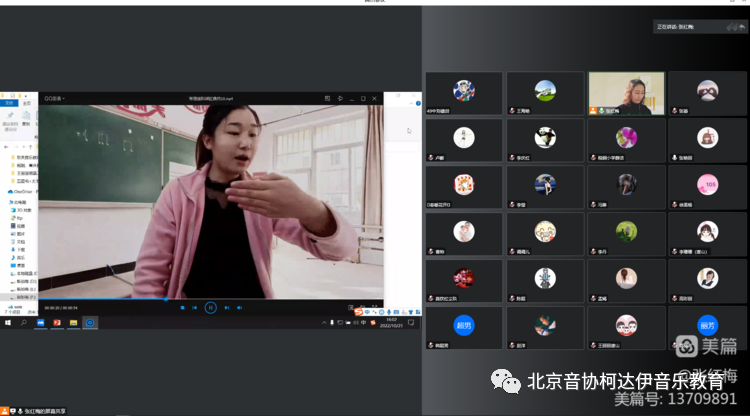Image resolution: width=750 pixels, height=416 pixels.
Task: Collapse the Explorer ribbon chevron
Action: [411, 103]
